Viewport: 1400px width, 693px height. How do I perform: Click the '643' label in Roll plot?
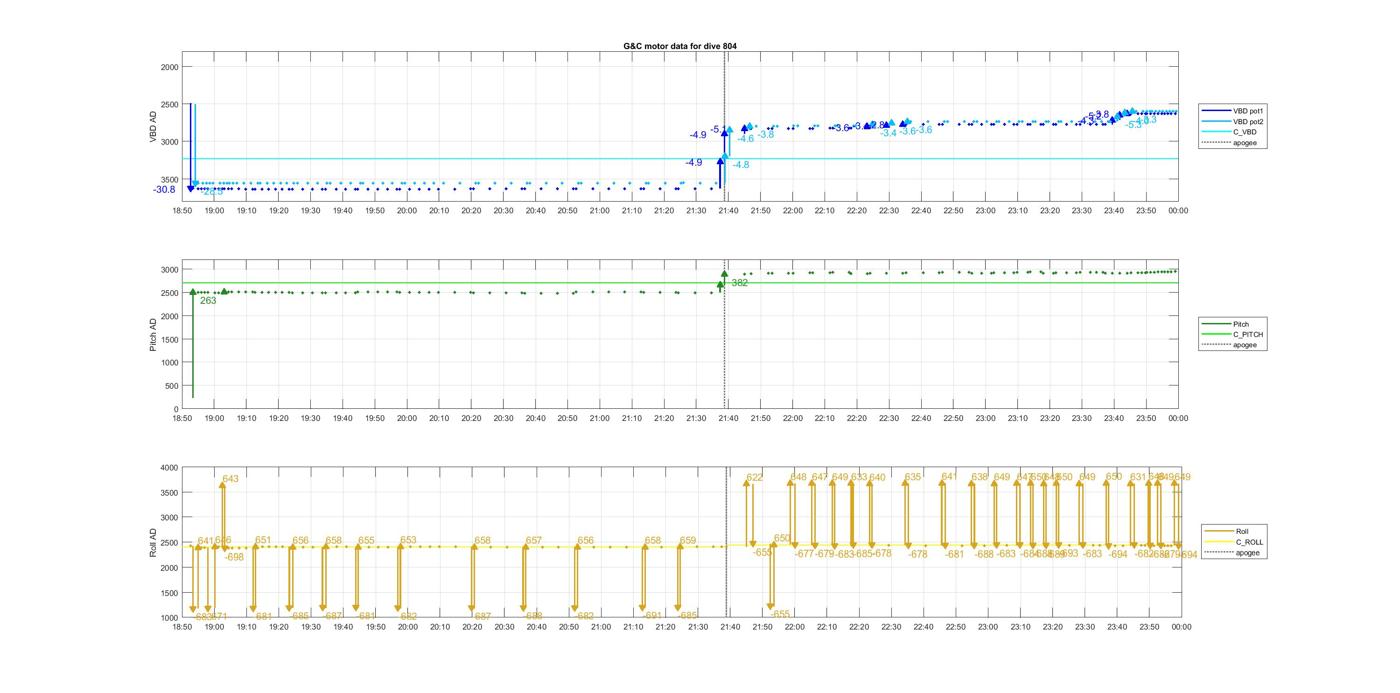(x=231, y=479)
